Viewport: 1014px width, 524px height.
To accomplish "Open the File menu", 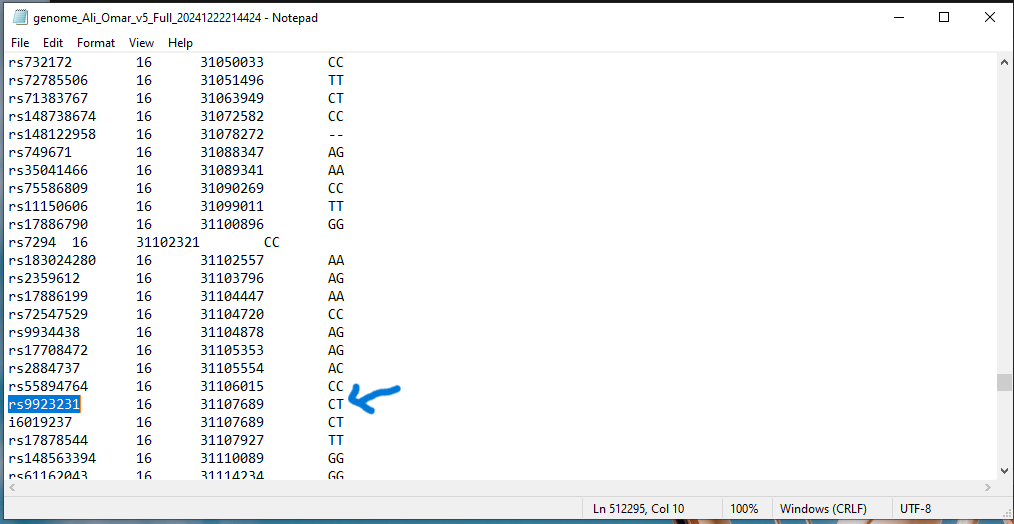I will 20,43.
